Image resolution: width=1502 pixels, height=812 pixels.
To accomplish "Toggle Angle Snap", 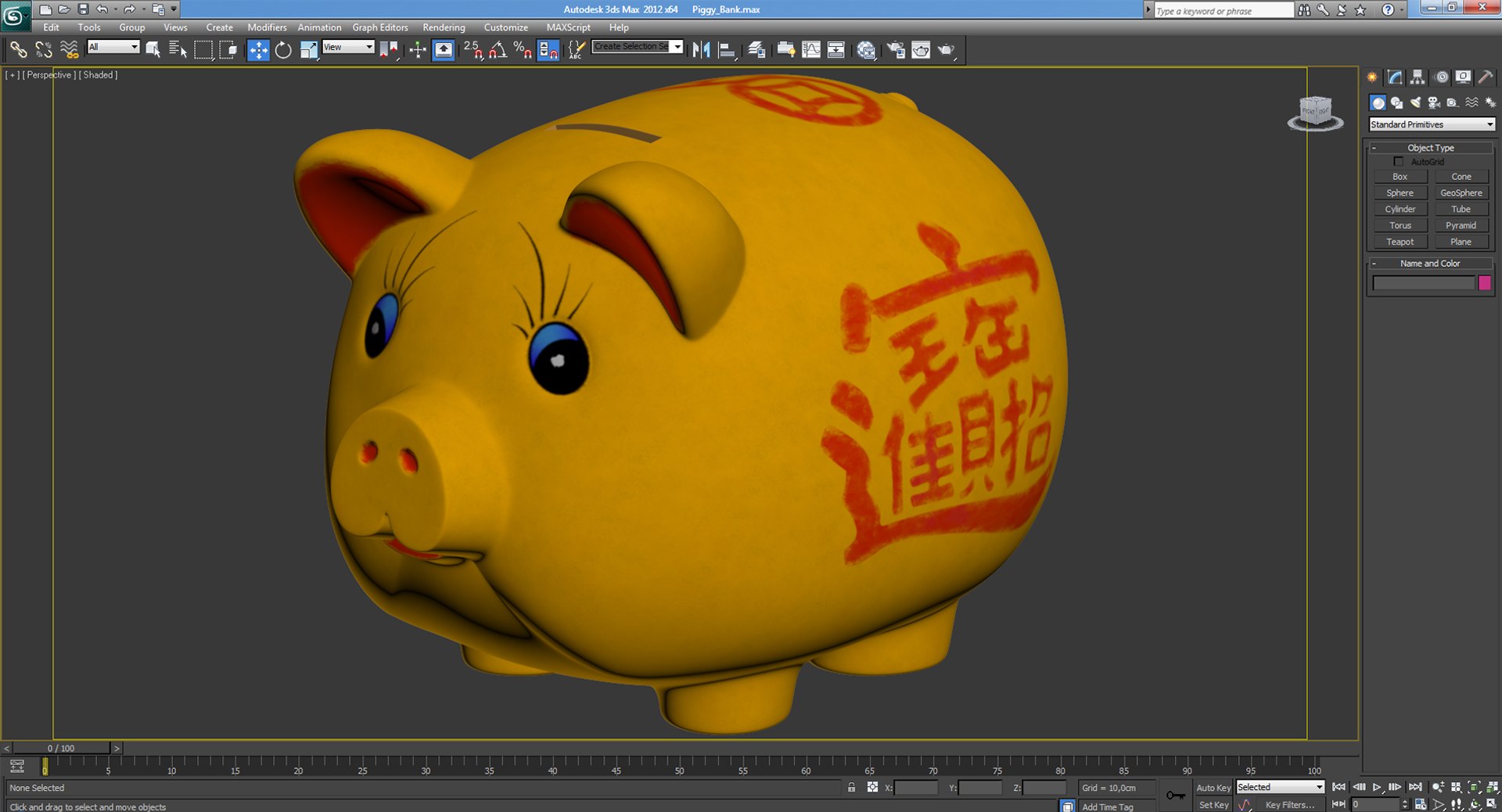I will coord(498,50).
